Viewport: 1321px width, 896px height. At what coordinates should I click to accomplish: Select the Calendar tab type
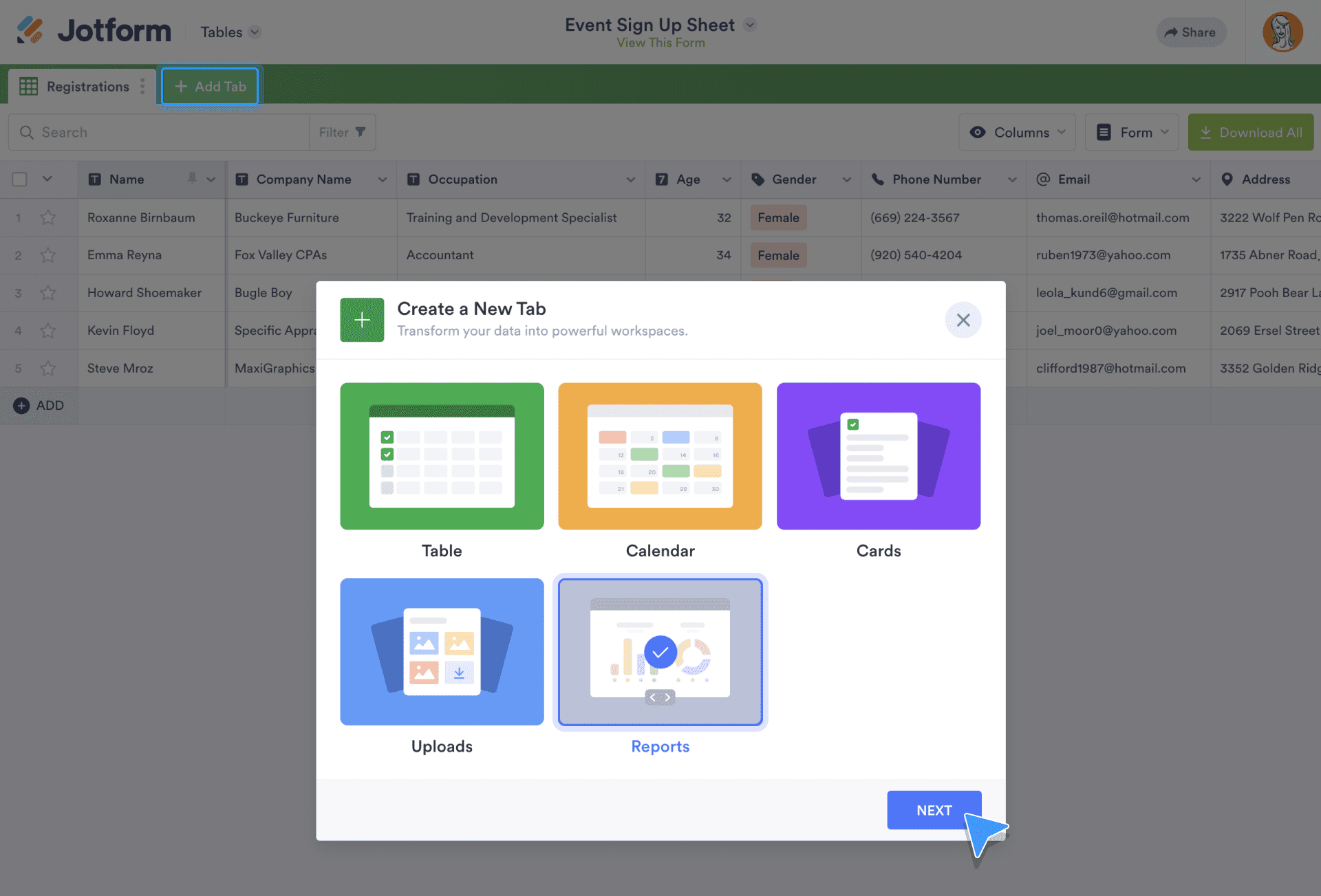pos(660,456)
